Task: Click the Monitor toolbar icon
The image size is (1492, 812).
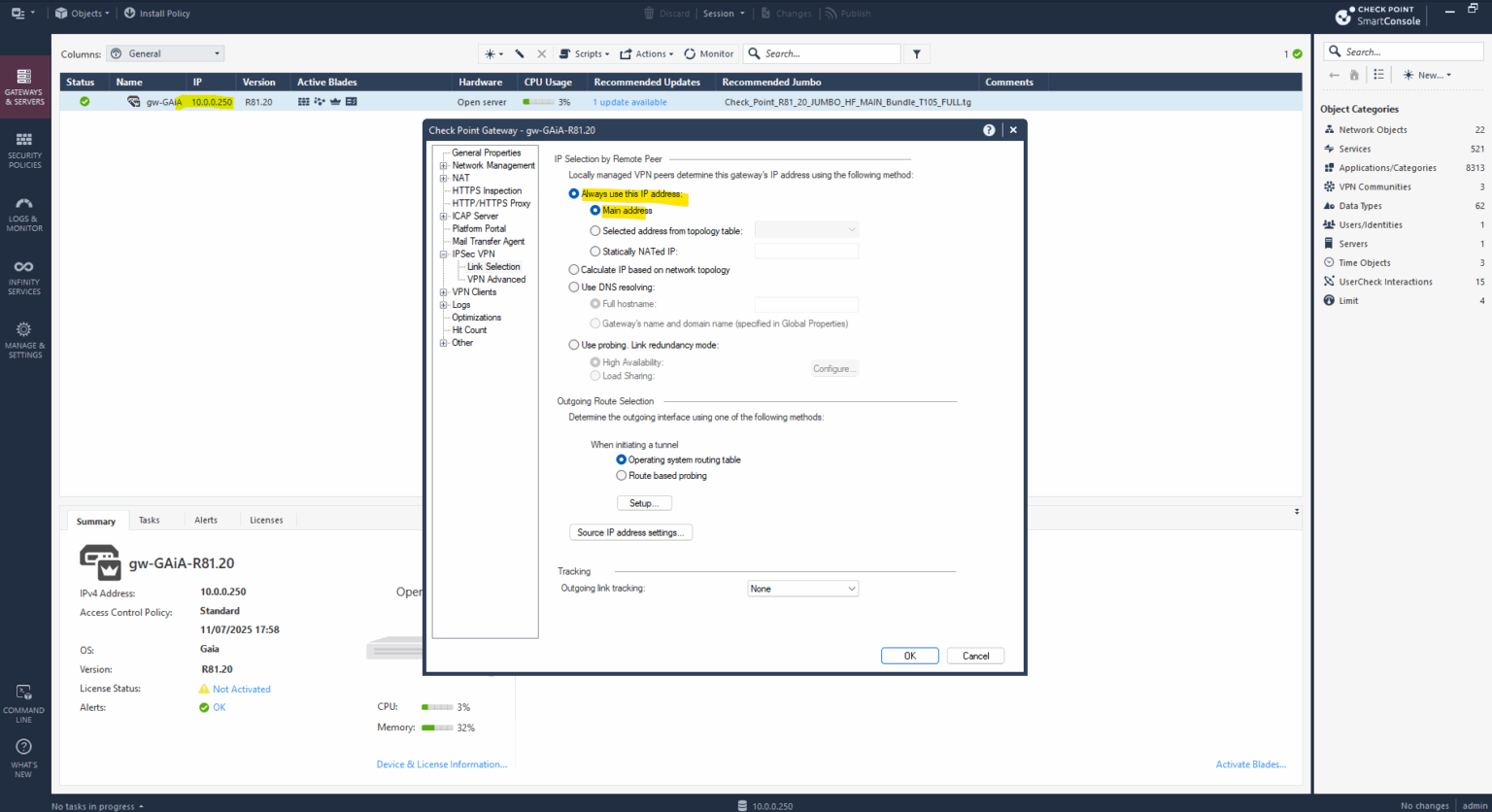Action: coord(708,53)
